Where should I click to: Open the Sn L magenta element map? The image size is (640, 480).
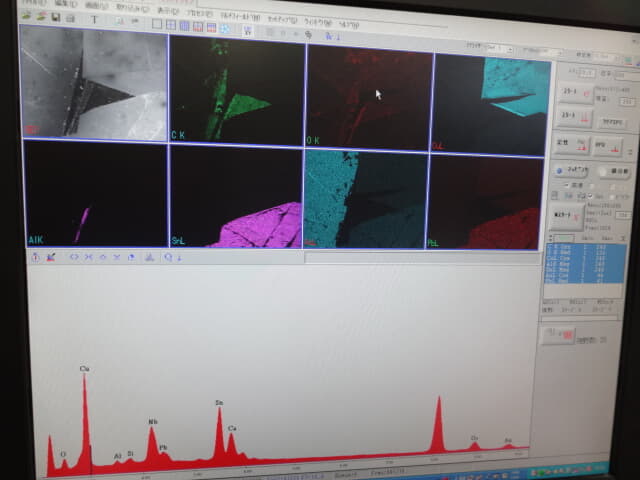tap(235, 195)
